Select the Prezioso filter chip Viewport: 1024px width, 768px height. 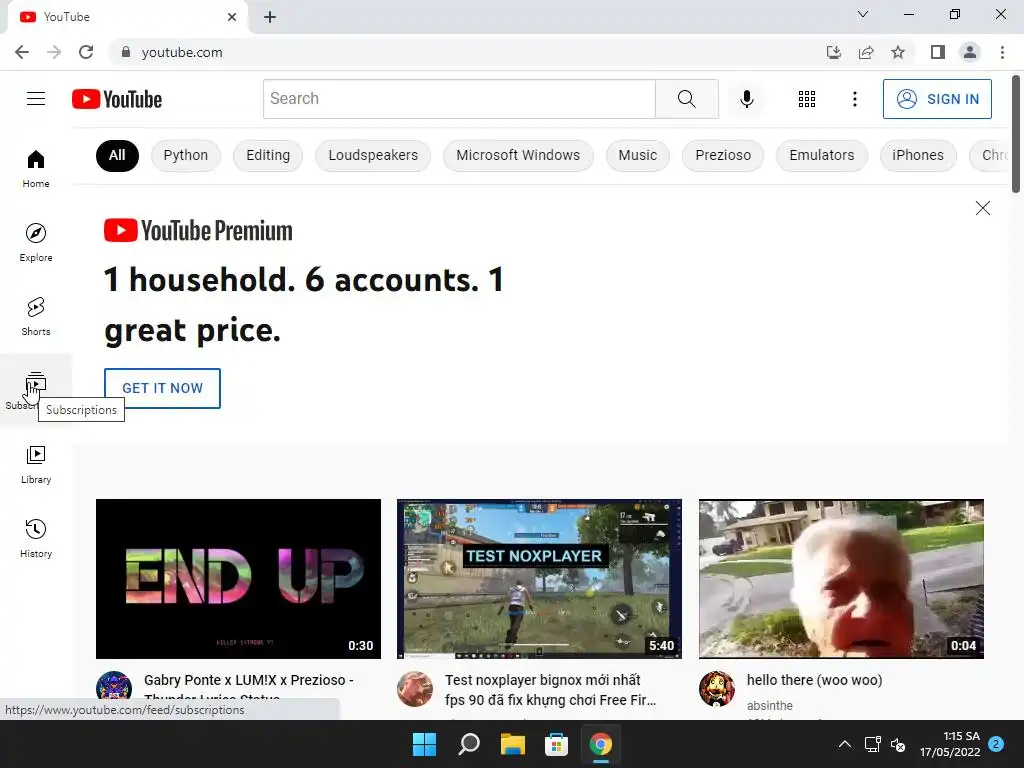(723, 155)
